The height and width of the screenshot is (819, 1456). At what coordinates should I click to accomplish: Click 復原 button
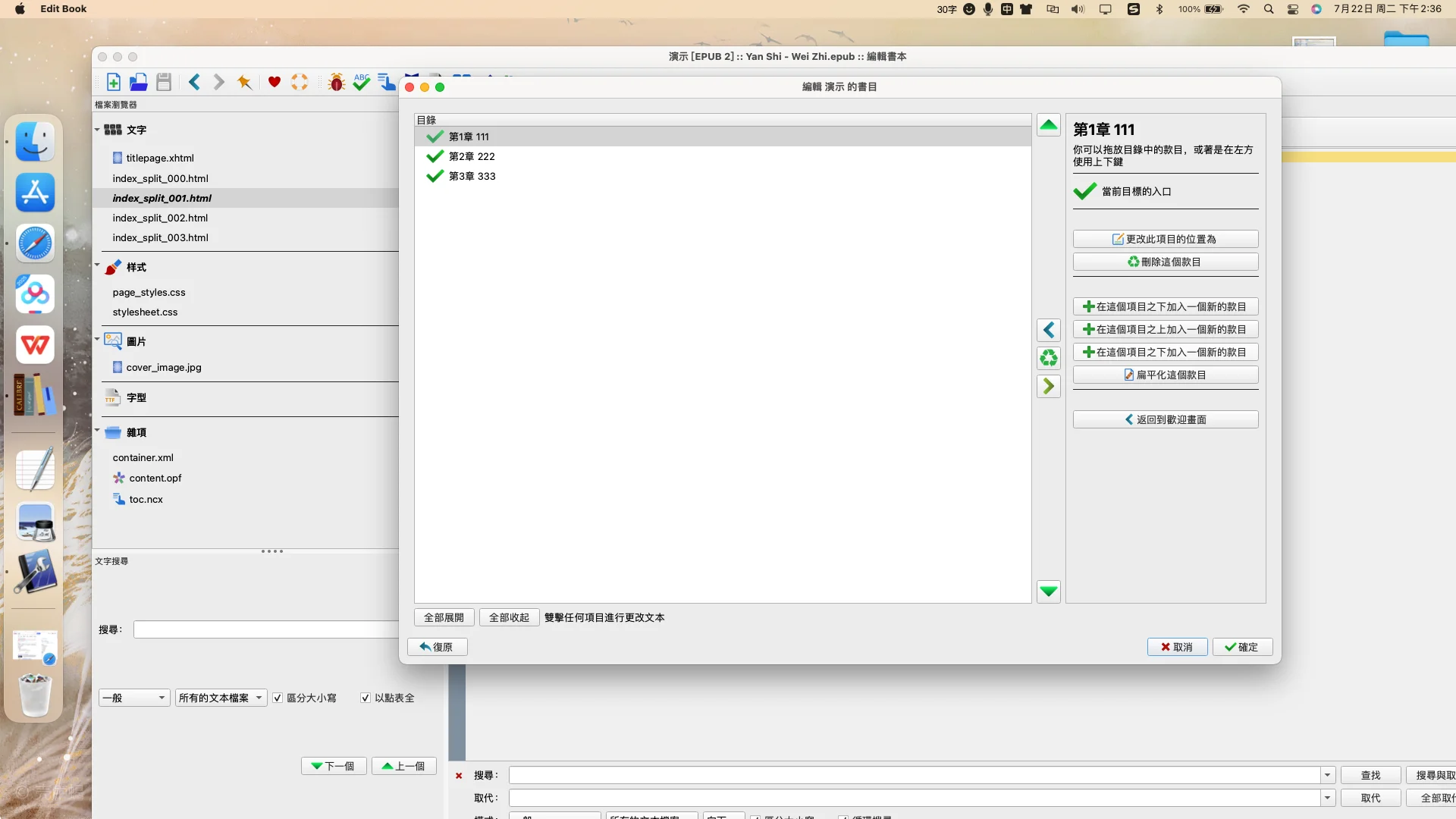pos(438,647)
